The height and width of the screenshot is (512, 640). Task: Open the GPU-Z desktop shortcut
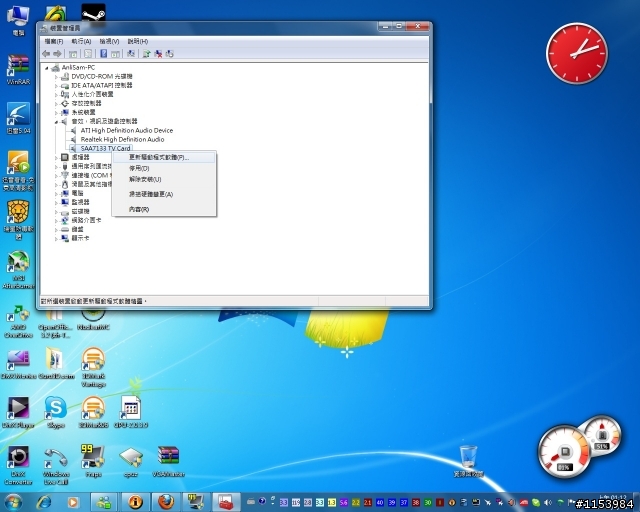click(131, 412)
